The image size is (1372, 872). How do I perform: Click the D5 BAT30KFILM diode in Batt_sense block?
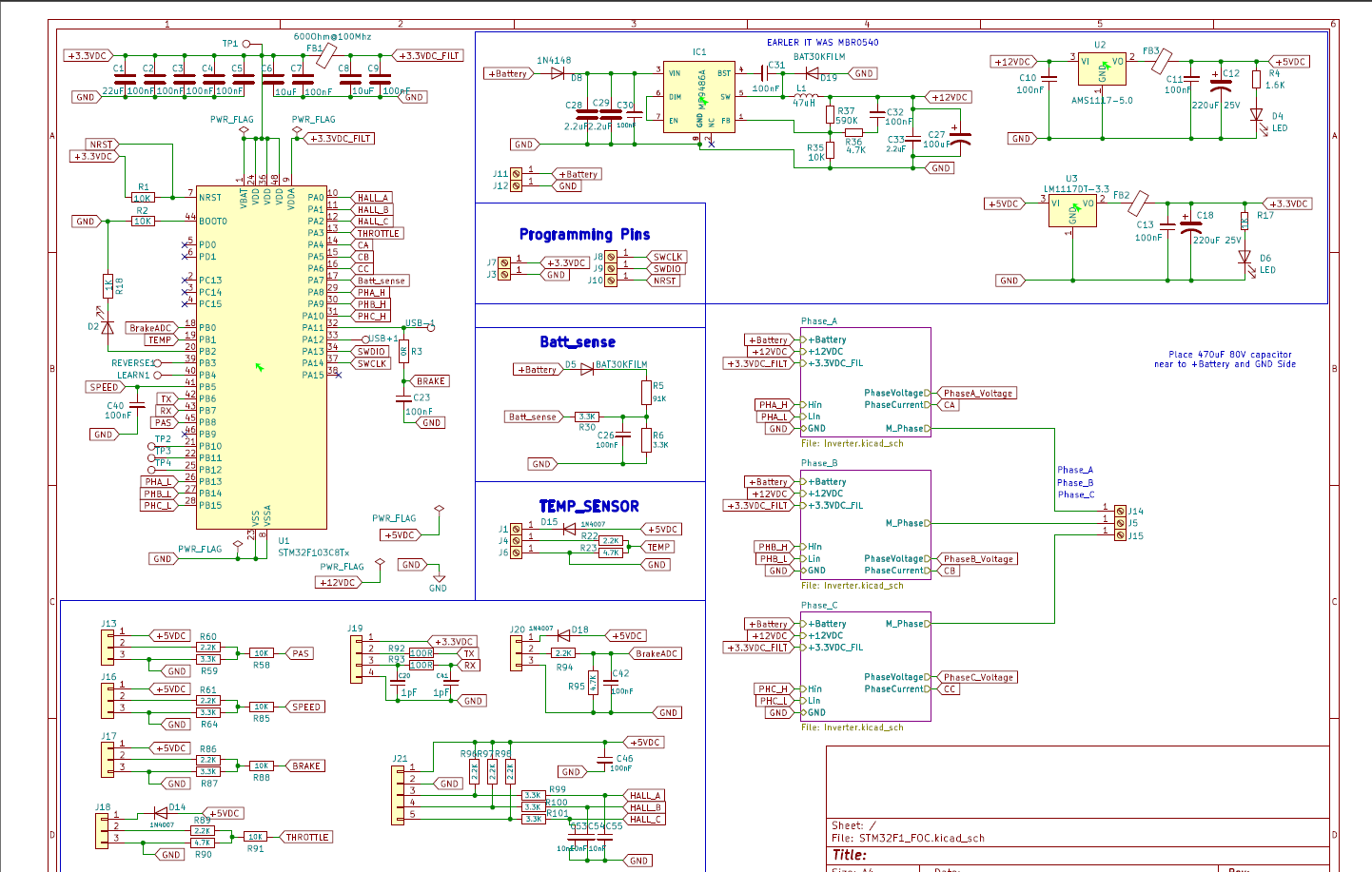[x=587, y=369]
